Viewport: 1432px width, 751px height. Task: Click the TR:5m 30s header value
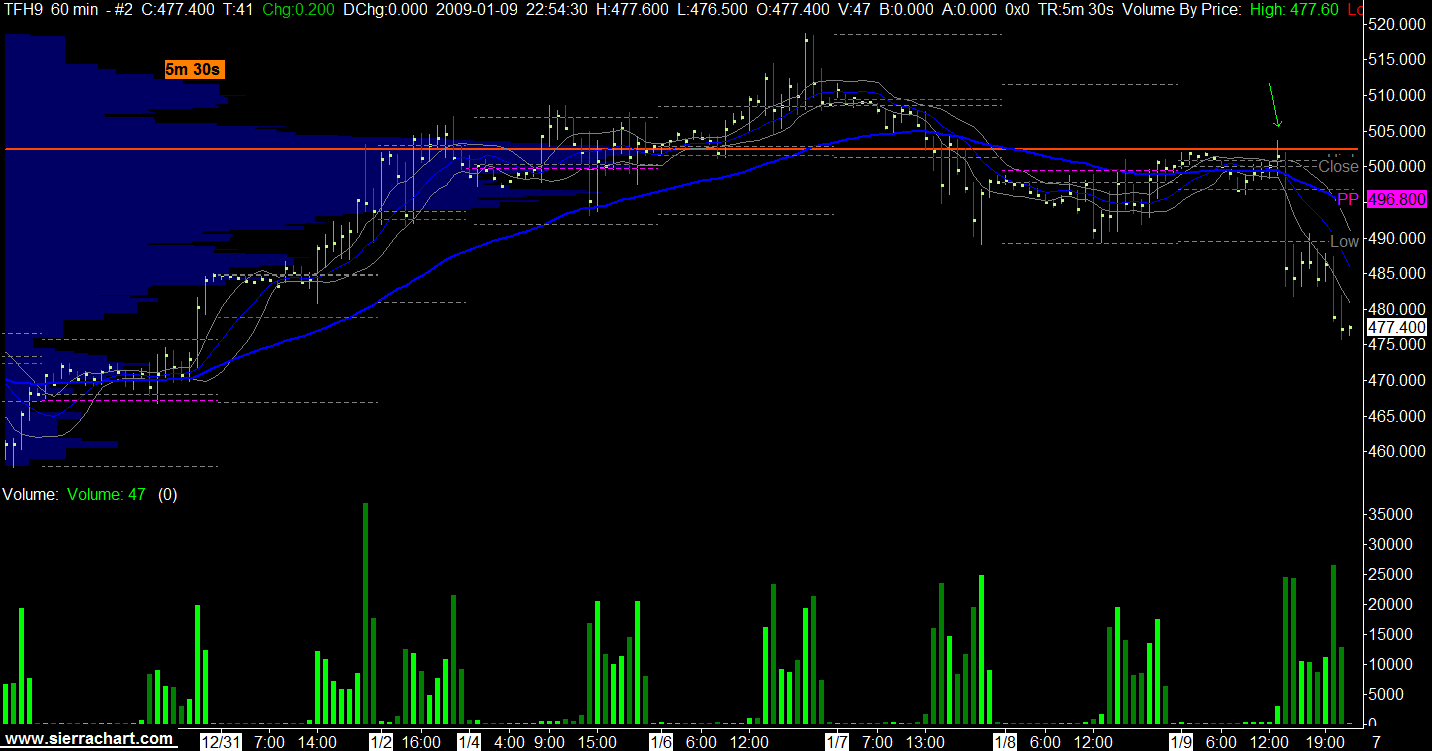1075,9
